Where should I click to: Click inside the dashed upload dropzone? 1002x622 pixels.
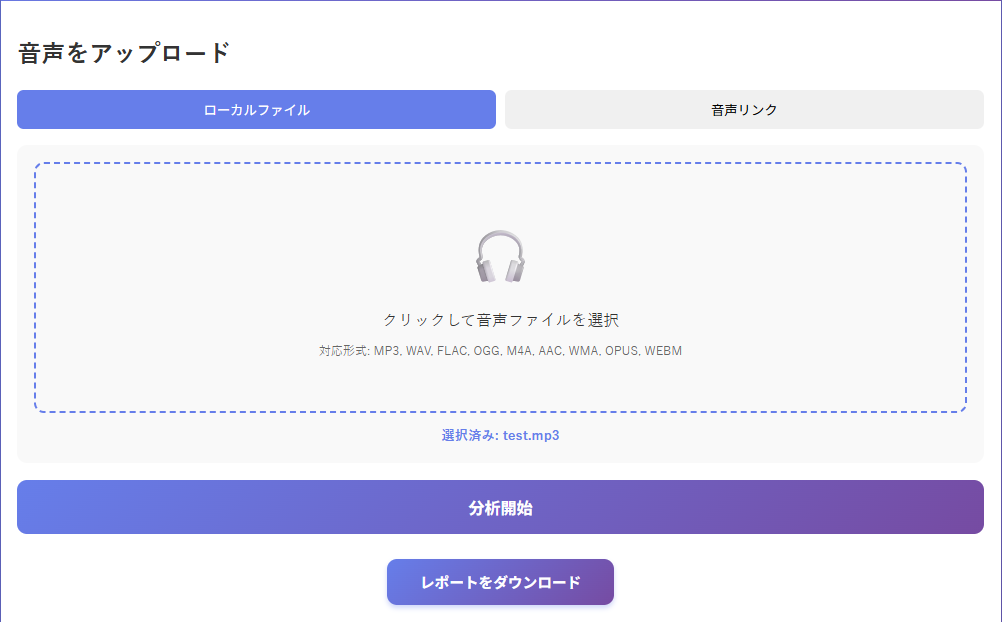pos(500,285)
